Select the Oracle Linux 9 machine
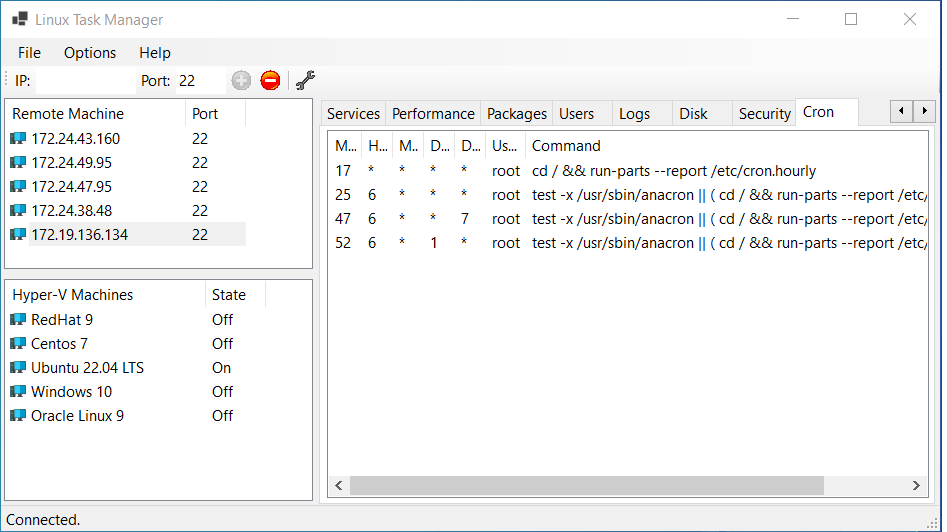Viewport: 947px width, 532px height. click(77, 416)
